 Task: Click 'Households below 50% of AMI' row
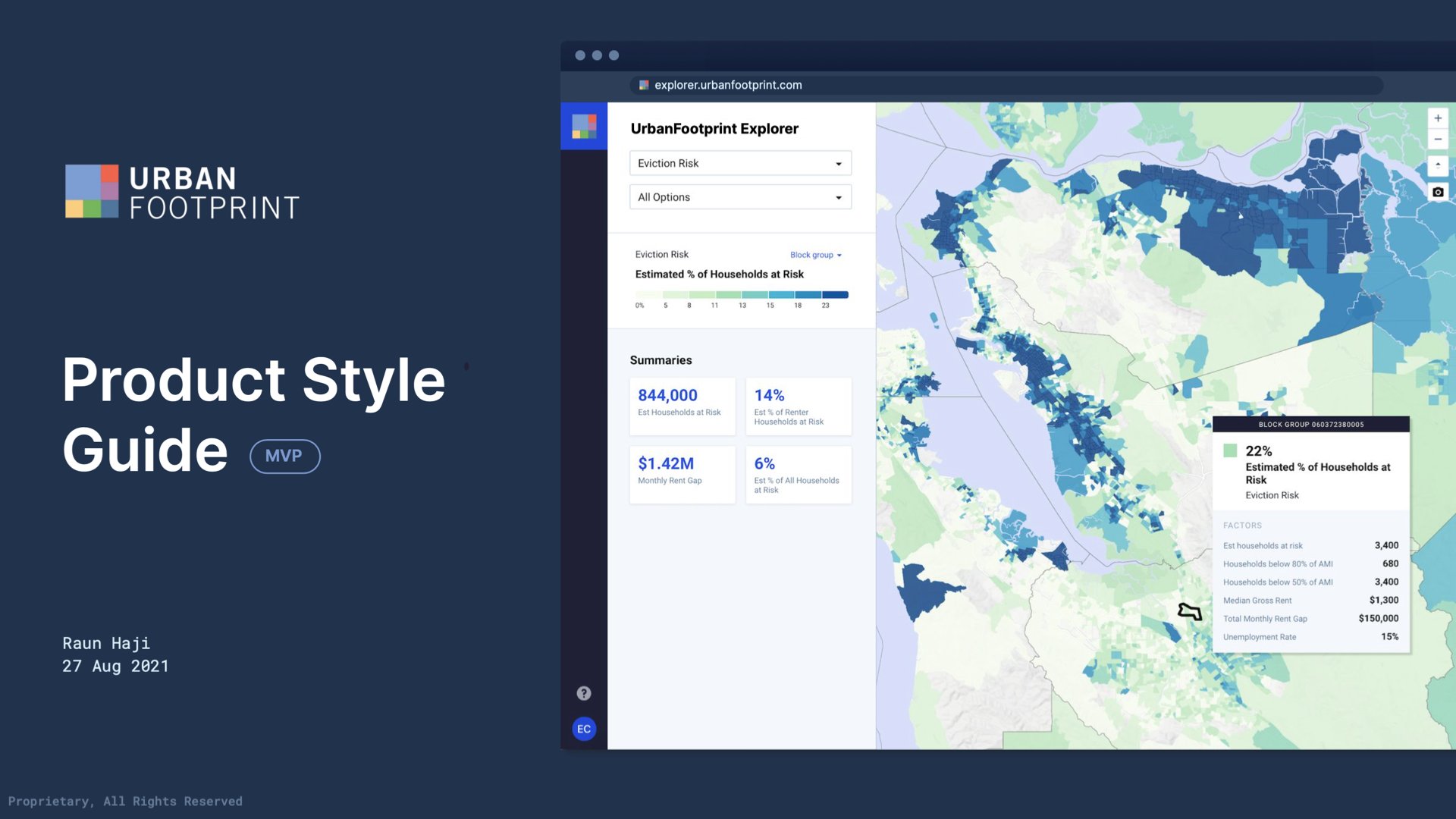pyautogui.click(x=1310, y=582)
